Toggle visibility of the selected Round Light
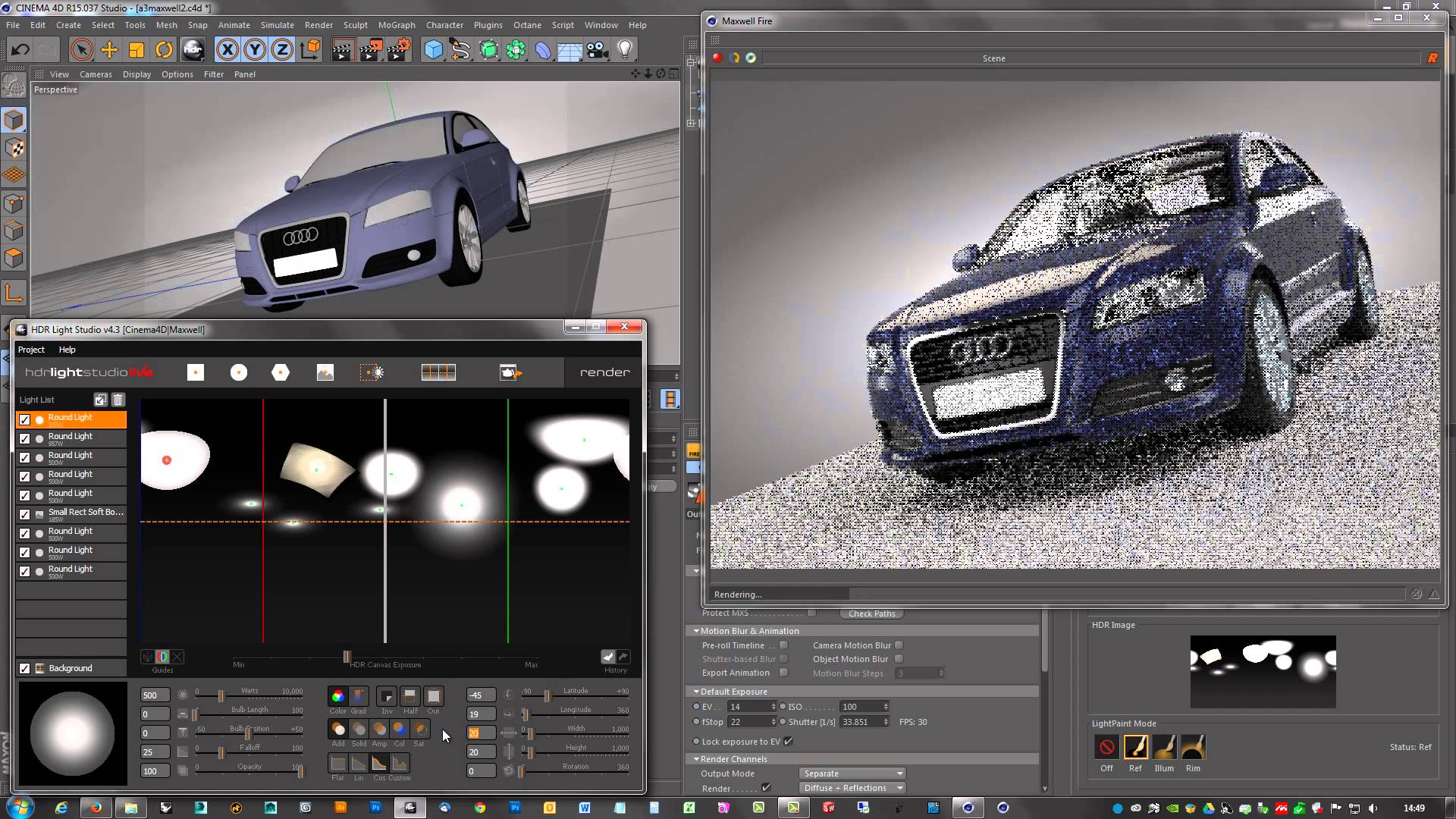The height and width of the screenshot is (819, 1456). pyautogui.click(x=24, y=418)
